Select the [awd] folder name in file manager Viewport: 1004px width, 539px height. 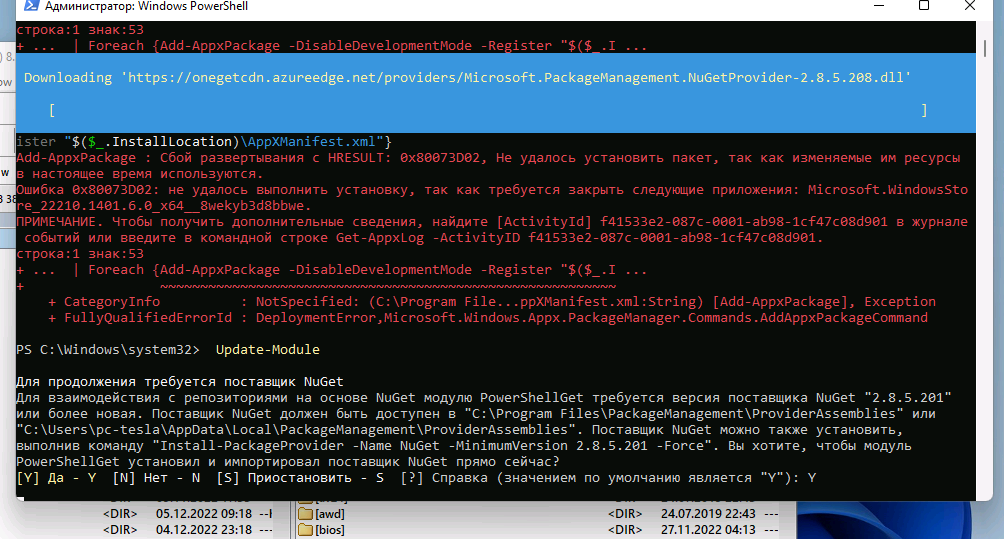click(330, 514)
